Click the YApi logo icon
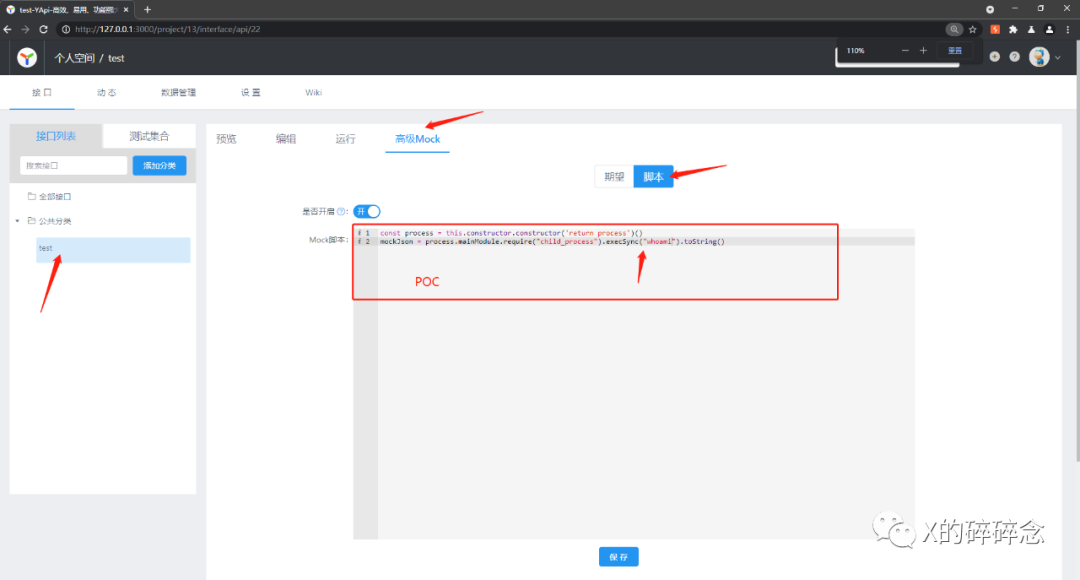The image size is (1080, 580). click(x=27, y=58)
